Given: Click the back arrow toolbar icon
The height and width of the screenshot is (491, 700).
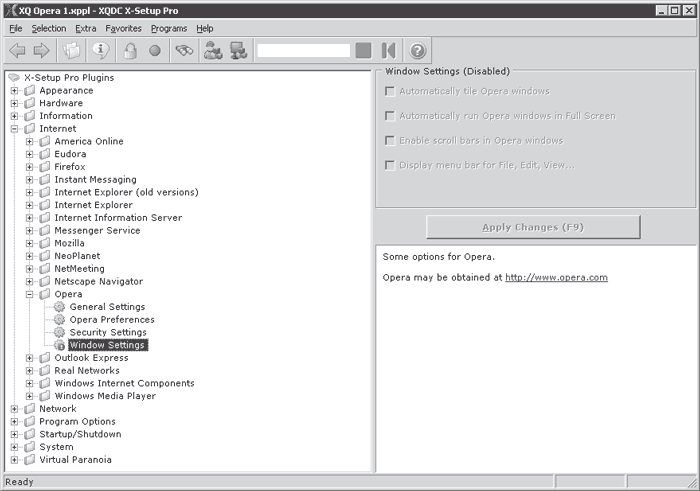Looking at the screenshot, I should [17, 50].
